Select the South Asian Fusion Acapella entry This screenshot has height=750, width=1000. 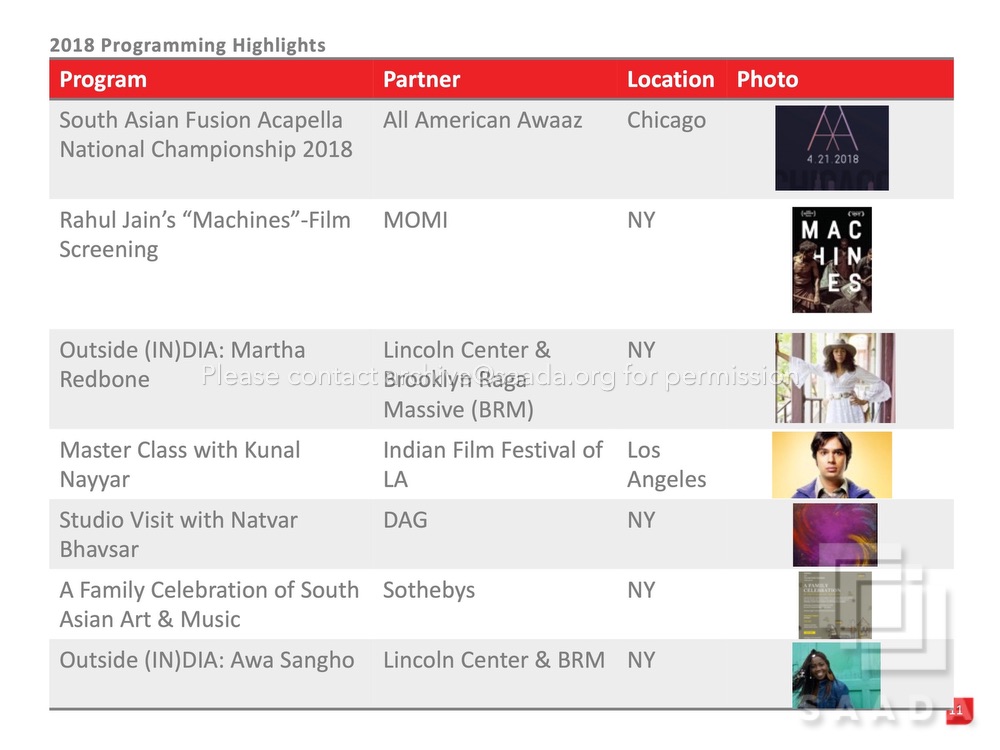206,135
